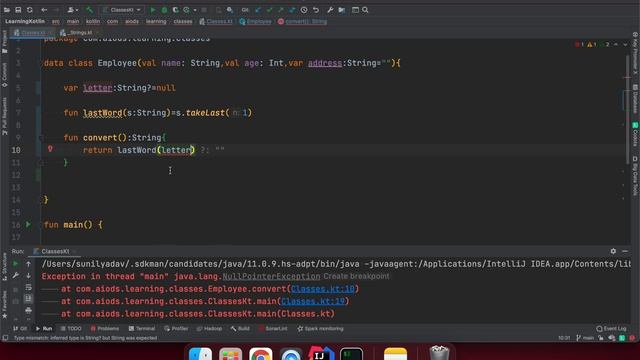Click the Stop process toolbar icon
This screenshot has height=360, width=640.
coord(204,10)
